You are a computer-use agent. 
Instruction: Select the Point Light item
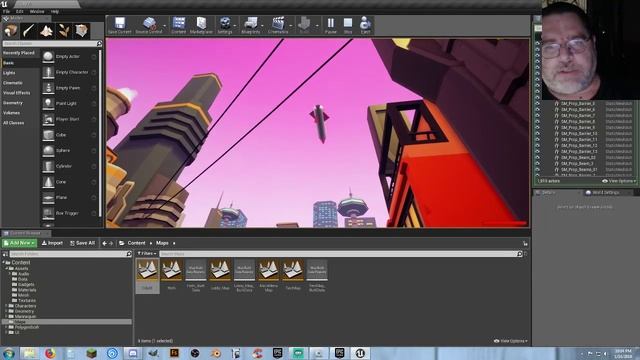69,104
